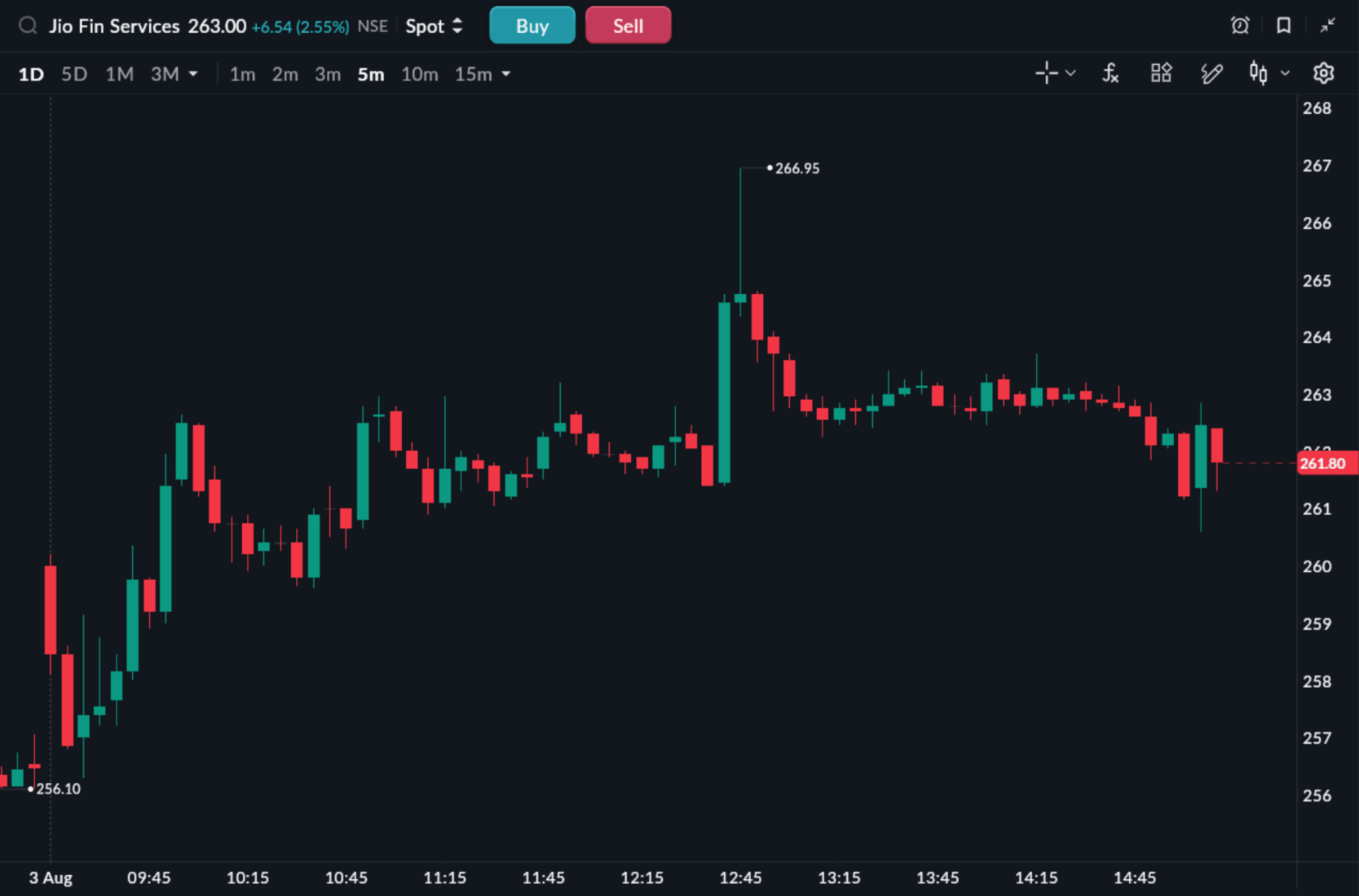Expand the 3M range dropdown arrow
Viewport: 1359px width, 896px height.
[193, 74]
